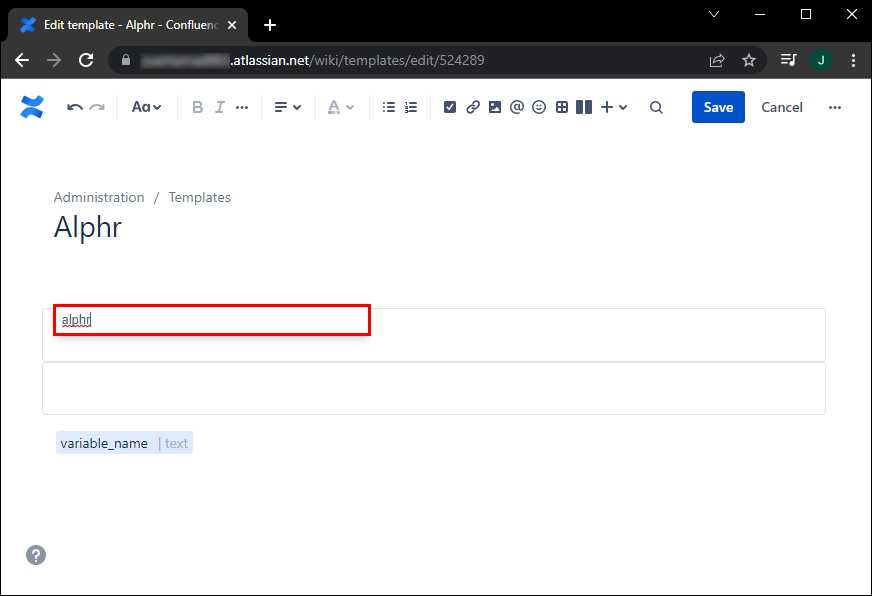Close the Edit template browser tab
This screenshot has width=872, height=596.
pos(232,25)
